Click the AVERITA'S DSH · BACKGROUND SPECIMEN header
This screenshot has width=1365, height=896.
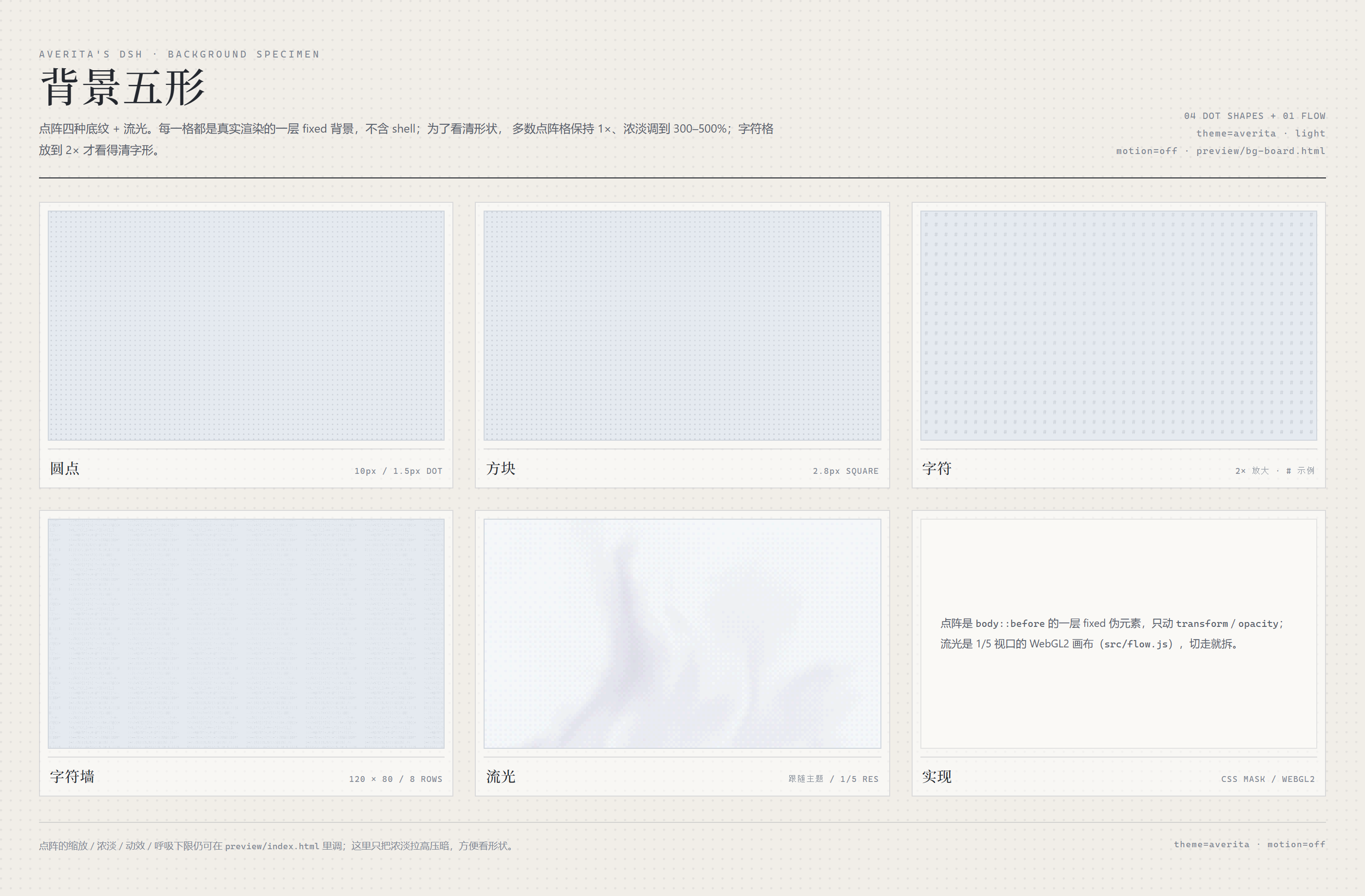click(179, 54)
